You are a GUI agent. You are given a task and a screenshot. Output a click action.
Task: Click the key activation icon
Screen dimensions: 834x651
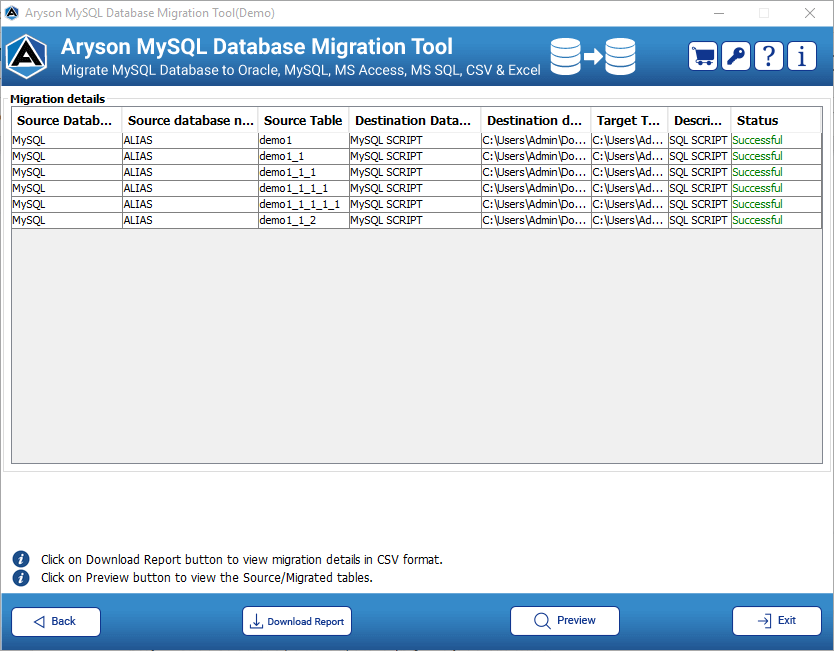736,56
